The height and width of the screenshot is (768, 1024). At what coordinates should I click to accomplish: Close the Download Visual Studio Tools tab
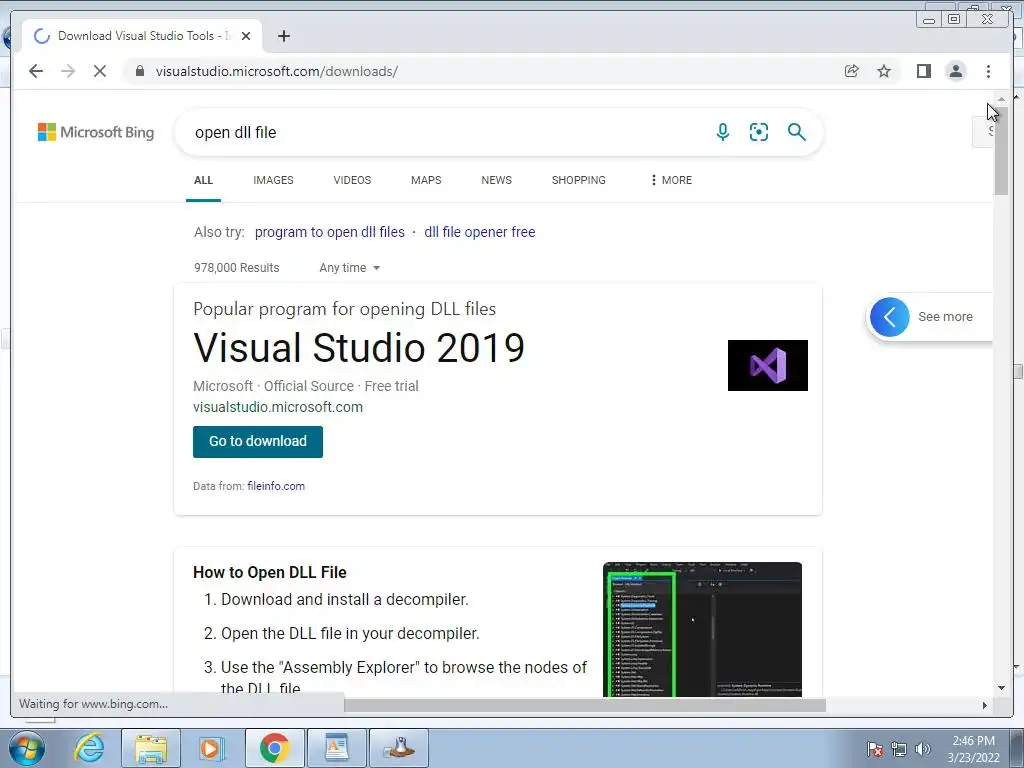pyautogui.click(x=246, y=36)
